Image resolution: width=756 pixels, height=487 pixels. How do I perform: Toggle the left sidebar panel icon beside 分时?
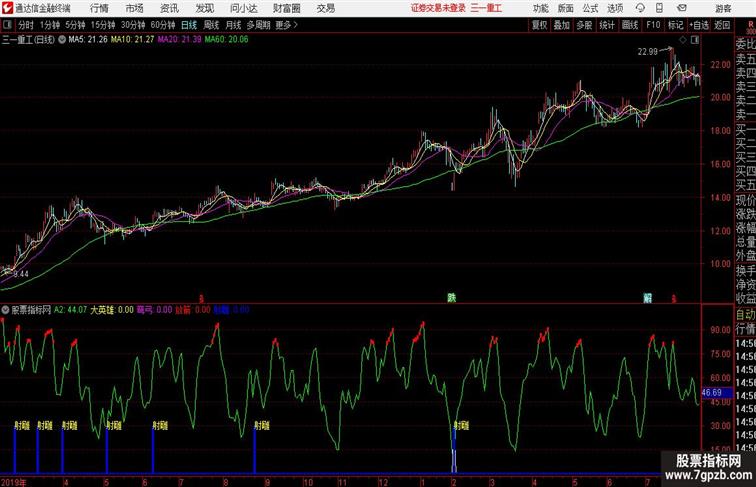click(x=7, y=25)
